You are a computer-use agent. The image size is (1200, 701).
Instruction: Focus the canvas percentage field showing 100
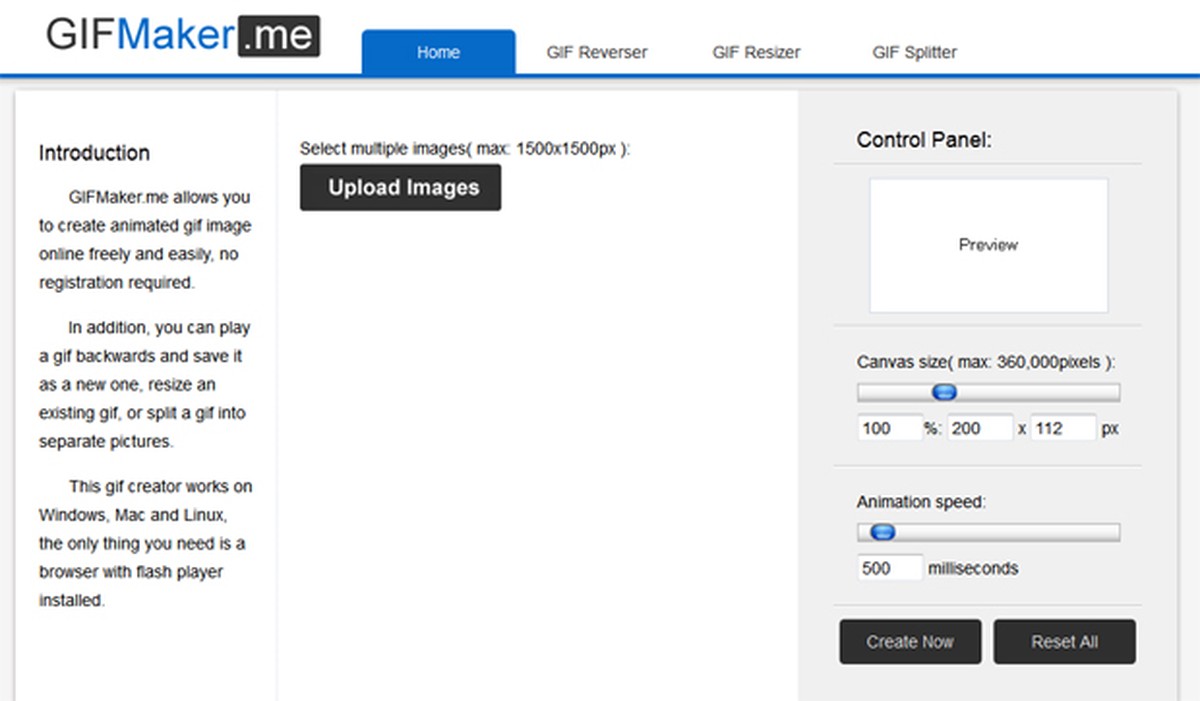pos(889,428)
